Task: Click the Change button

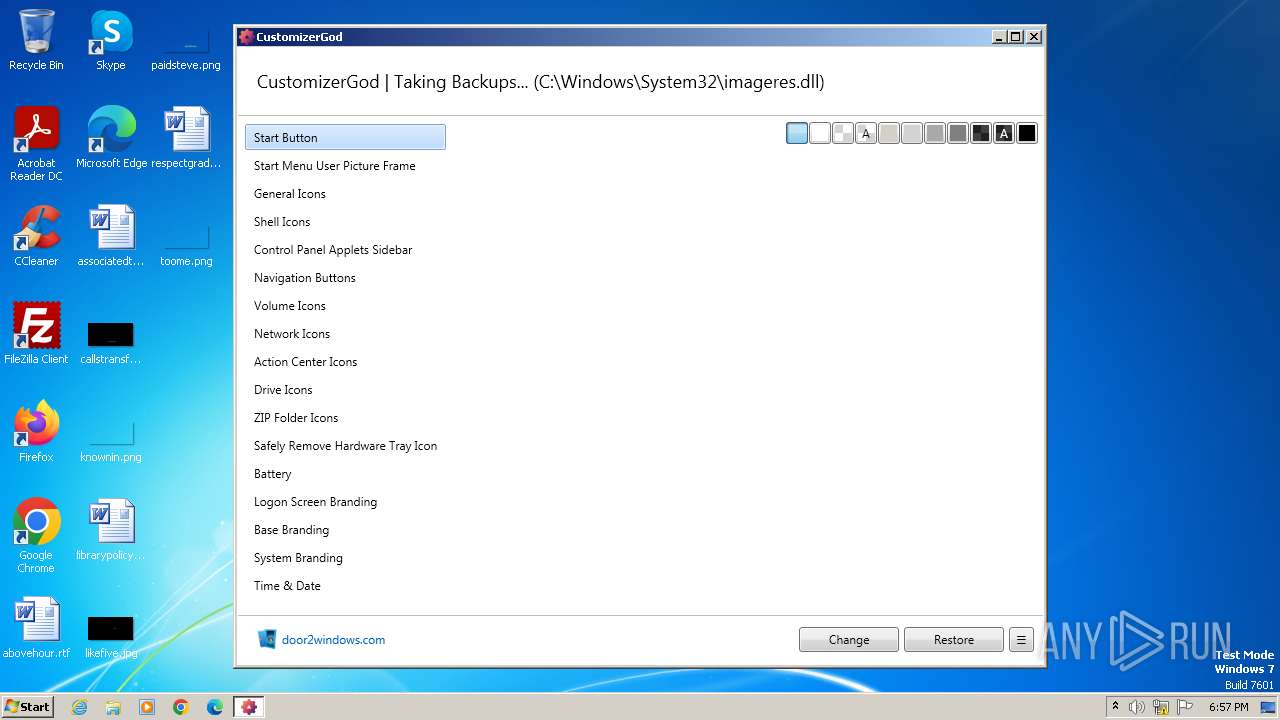Action: [849, 640]
